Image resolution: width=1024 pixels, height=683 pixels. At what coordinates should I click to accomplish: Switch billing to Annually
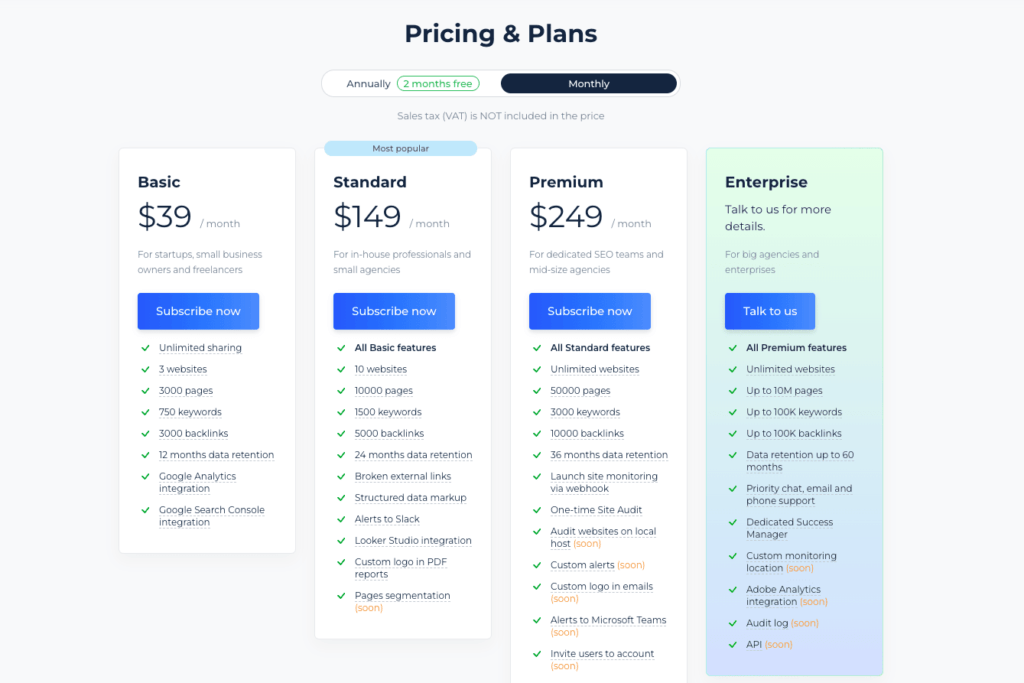click(x=368, y=84)
